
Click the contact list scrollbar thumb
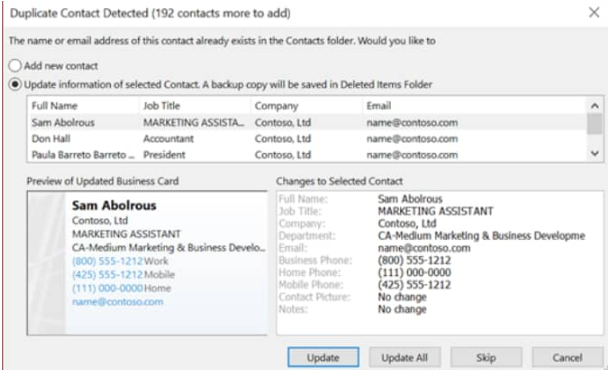[595, 124]
